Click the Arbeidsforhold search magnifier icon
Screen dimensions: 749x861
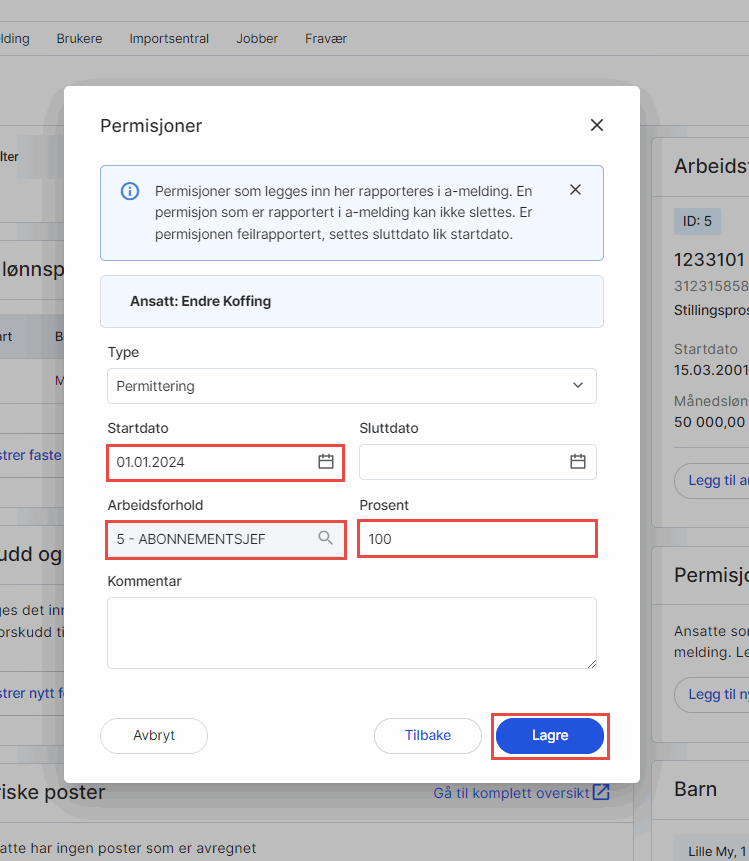click(x=325, y=538)
